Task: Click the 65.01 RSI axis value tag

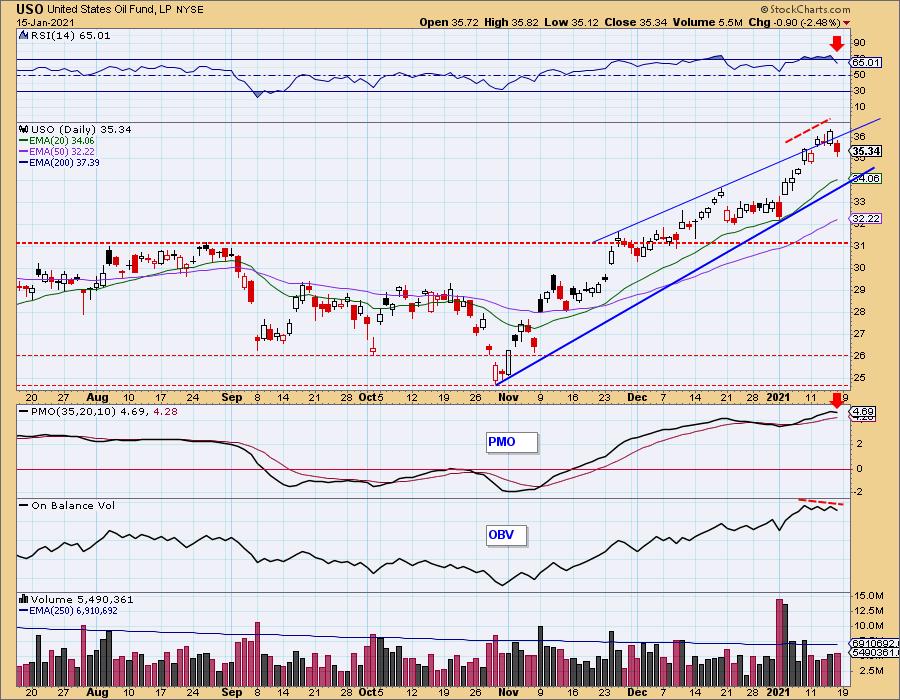Action: click(x=866, y=62)
